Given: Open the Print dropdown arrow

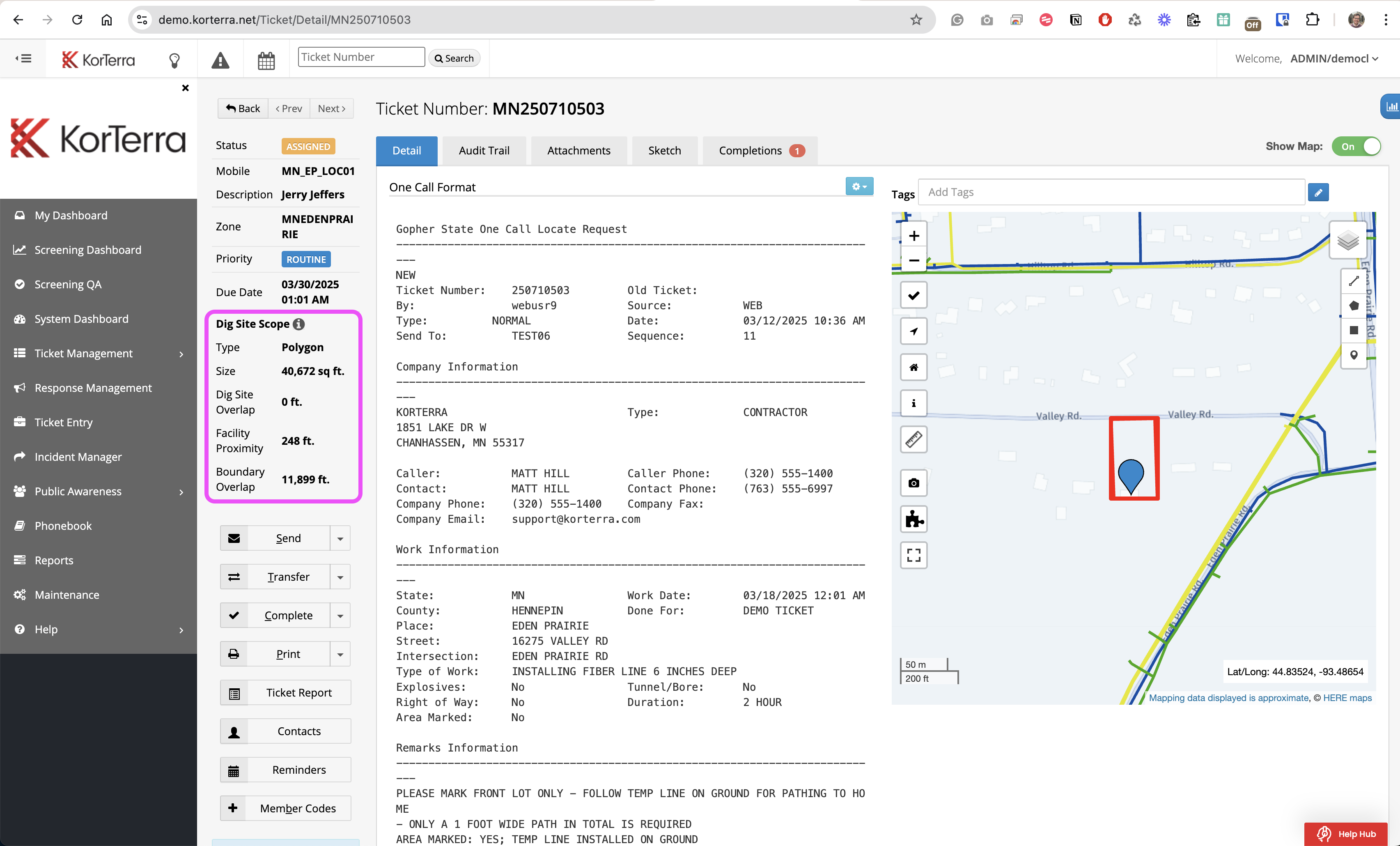Looking at the screenshot, I should [x=340, y=655].
